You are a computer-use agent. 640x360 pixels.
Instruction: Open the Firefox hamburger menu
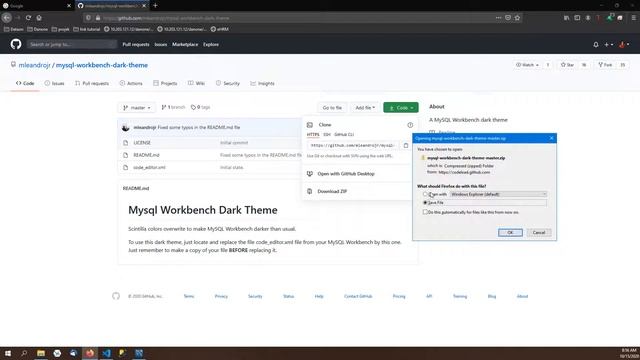pos(633,18)
